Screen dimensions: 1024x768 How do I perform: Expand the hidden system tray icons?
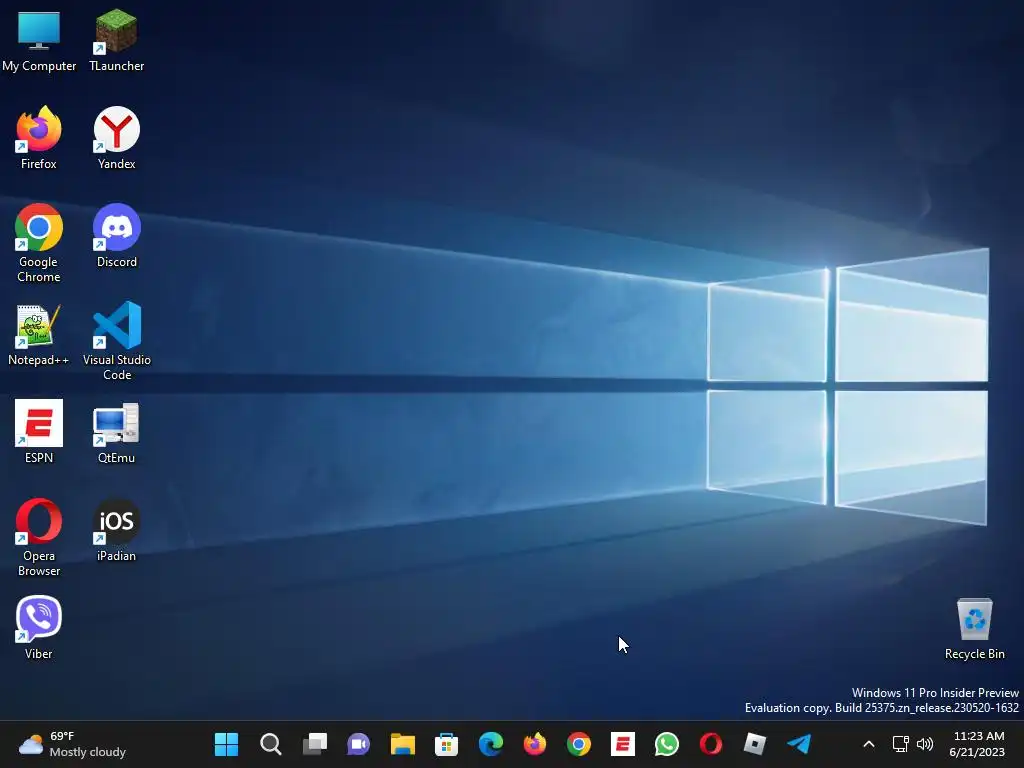pyautogui.click(x=869, y=744)
